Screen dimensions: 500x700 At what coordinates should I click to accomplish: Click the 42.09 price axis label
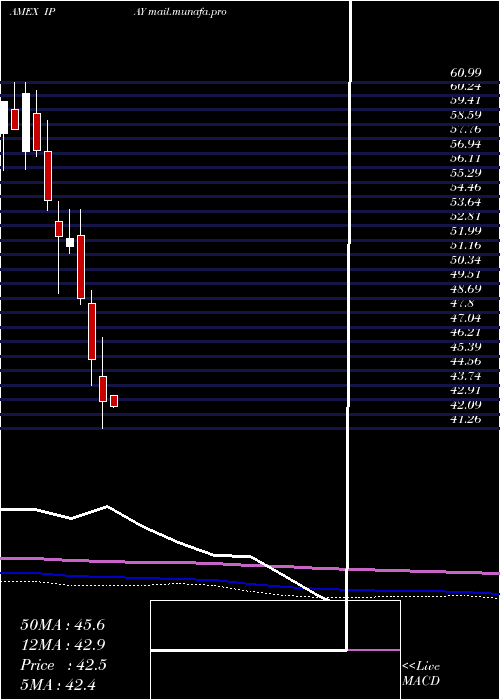[464, 405]
